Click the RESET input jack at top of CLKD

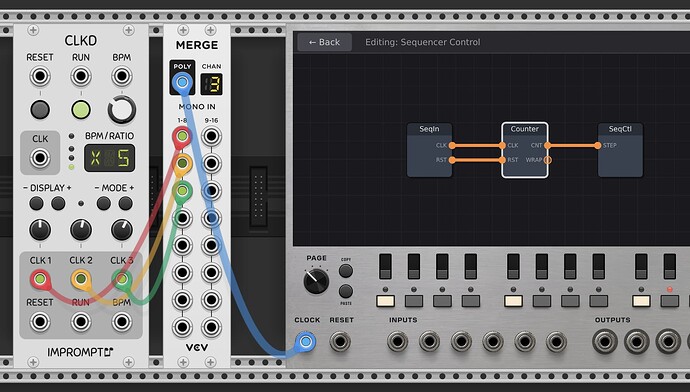[40, 77]
